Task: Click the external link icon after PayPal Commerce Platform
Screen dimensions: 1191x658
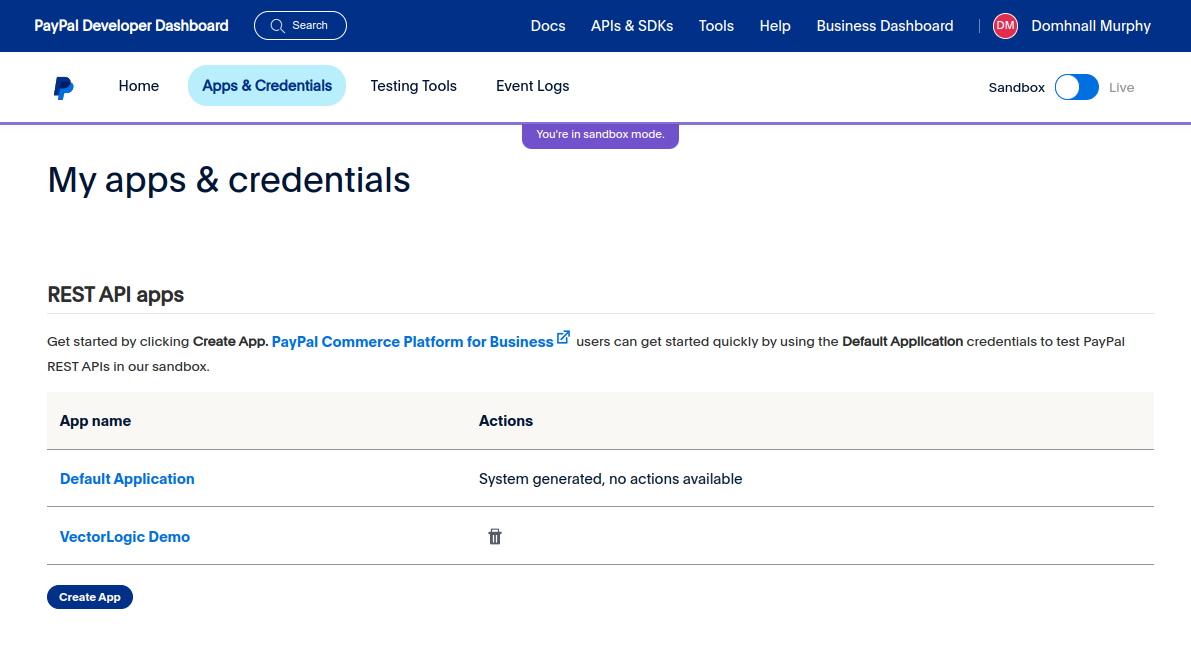Action: 563,337
